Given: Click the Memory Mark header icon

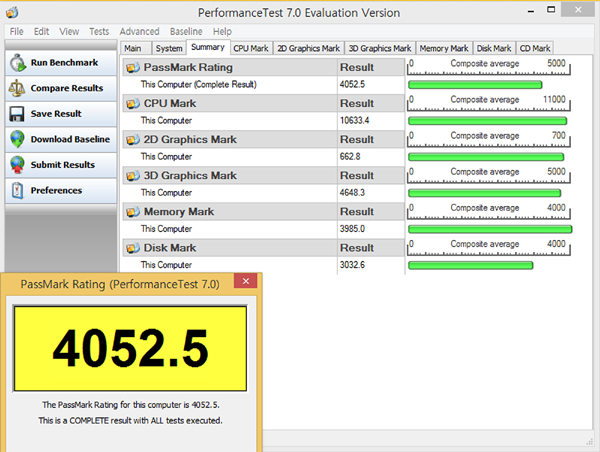Looking at the screenshot, I should point(133,212).
